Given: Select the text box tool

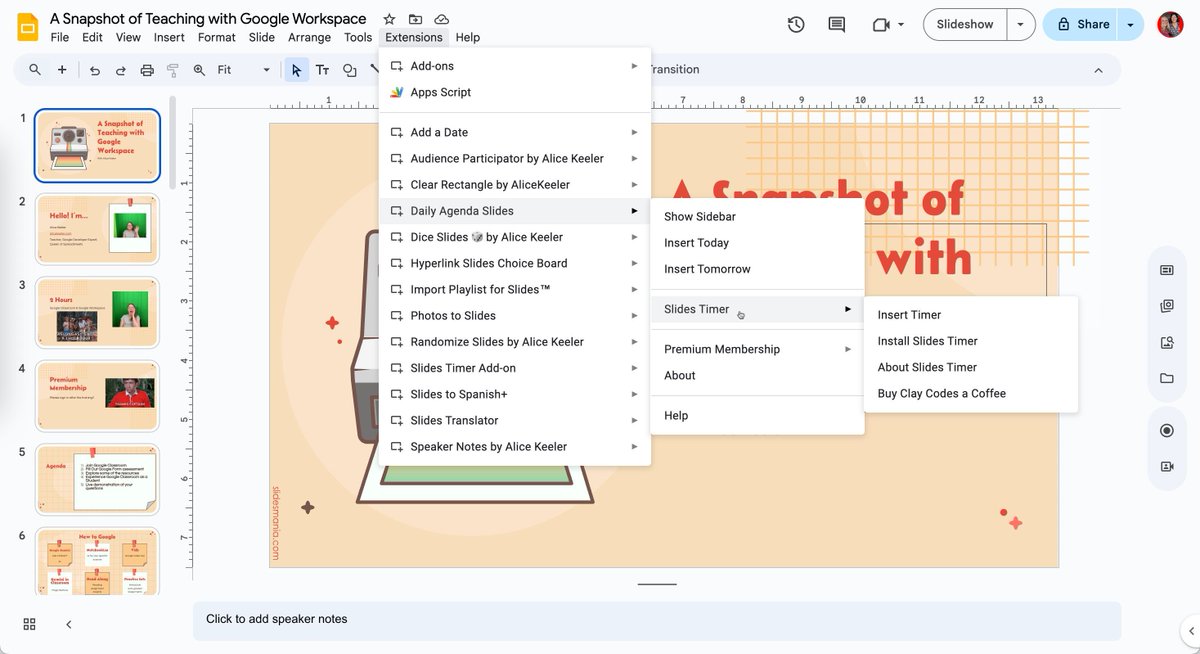Looking at the screenshot, I should pyautogui.click(x=322, y=70).
